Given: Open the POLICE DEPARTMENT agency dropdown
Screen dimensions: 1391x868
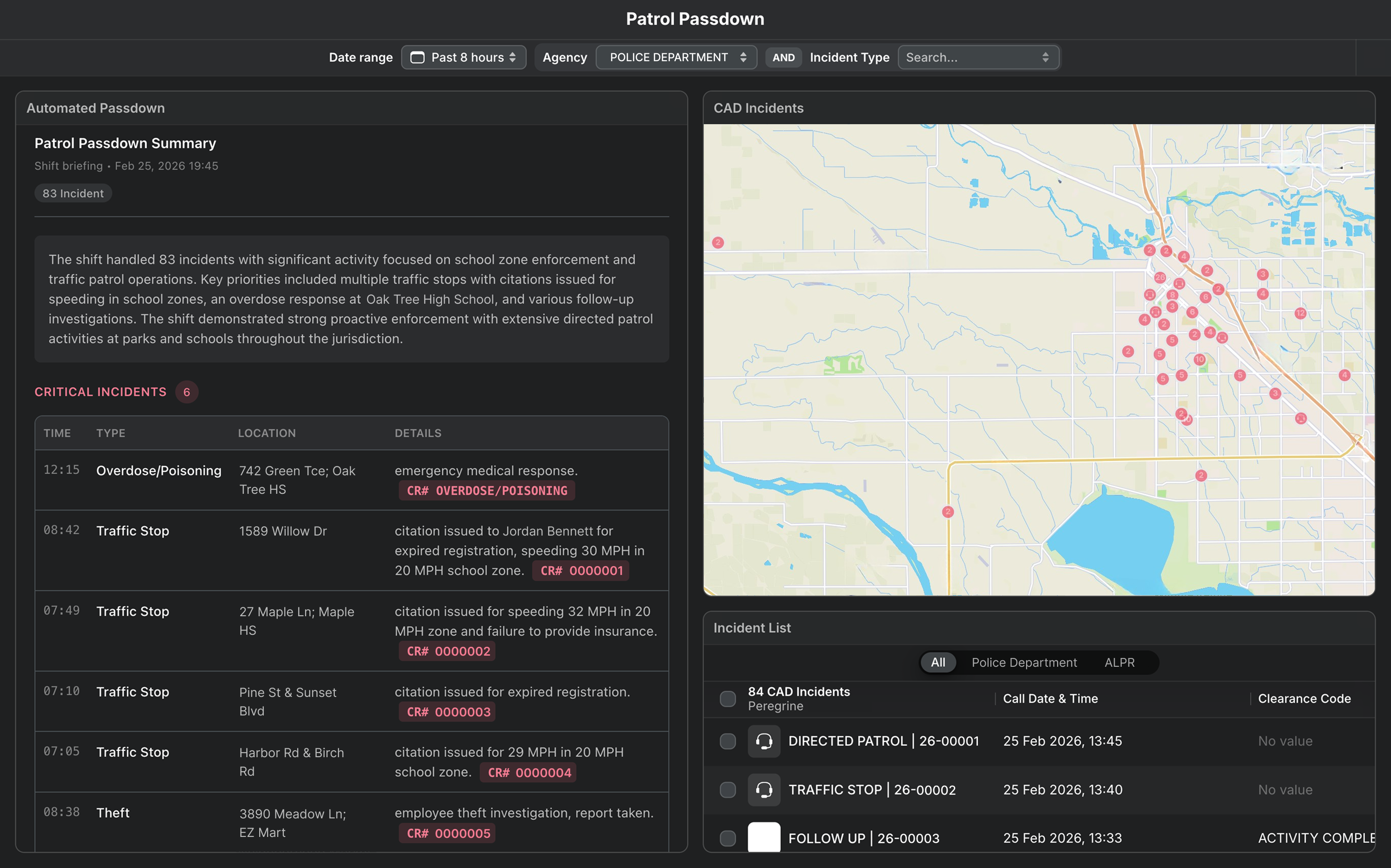Looking at the screenshot, I should pyautogui.click(x=676, y=57).
